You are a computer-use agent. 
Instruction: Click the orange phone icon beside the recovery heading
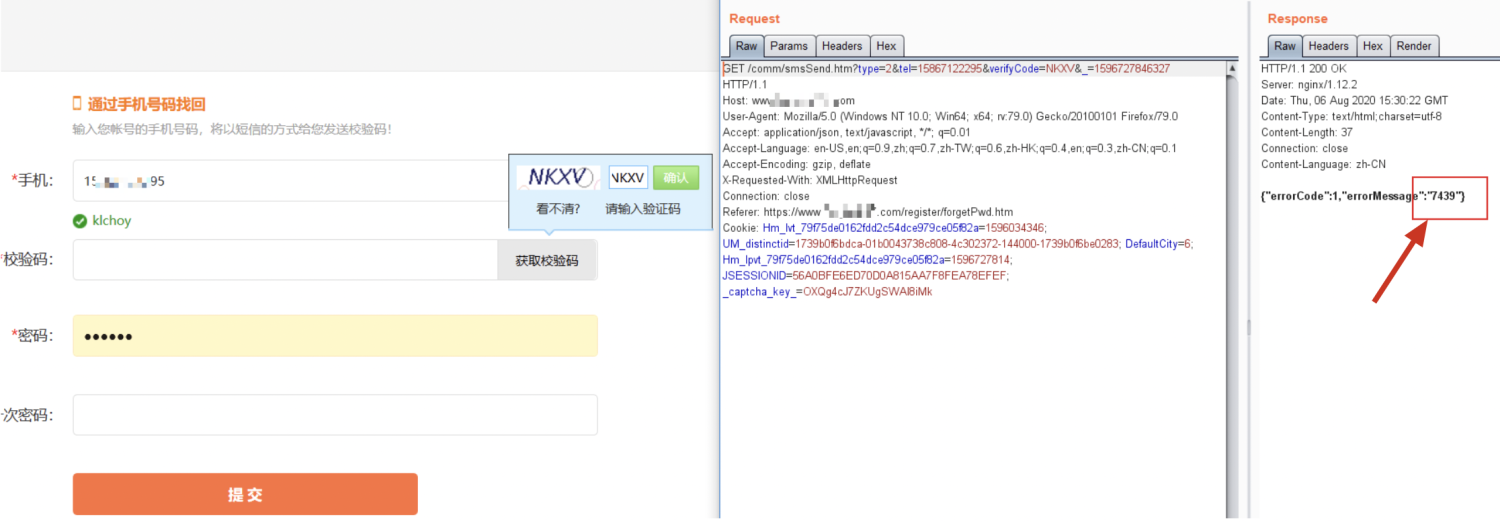tap(76, 103)
